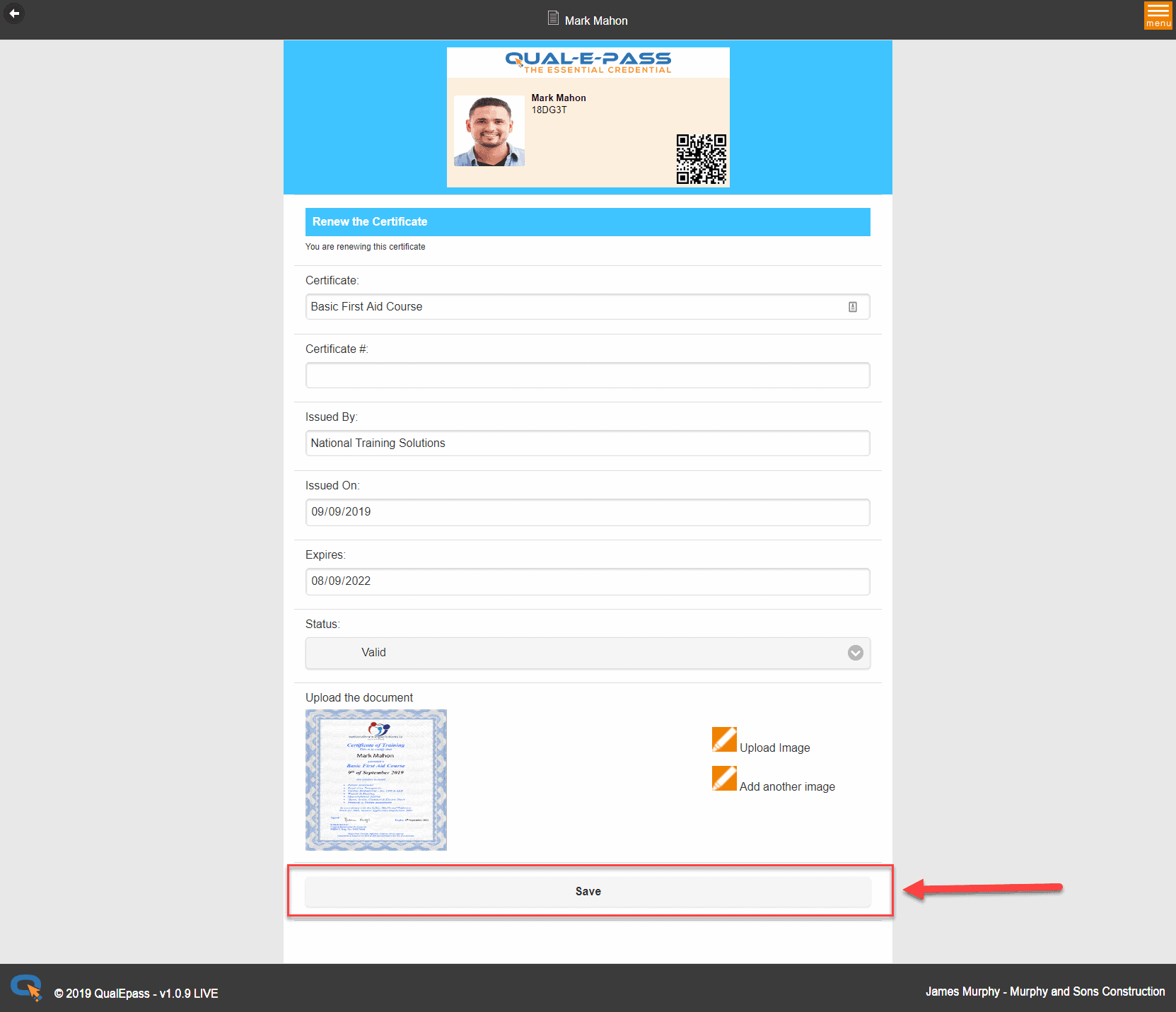
Task: Click the document icon beside Mark Mahon title
Action: (553, 18)
